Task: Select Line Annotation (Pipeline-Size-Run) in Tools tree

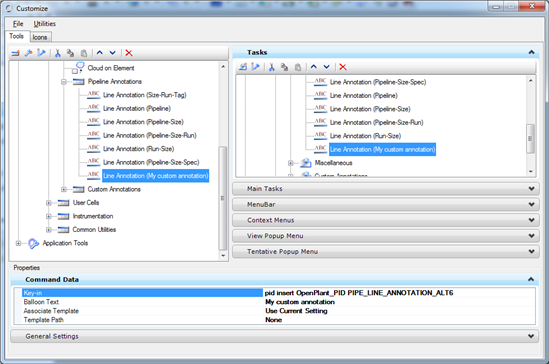Action: click(x=150, y=135)
